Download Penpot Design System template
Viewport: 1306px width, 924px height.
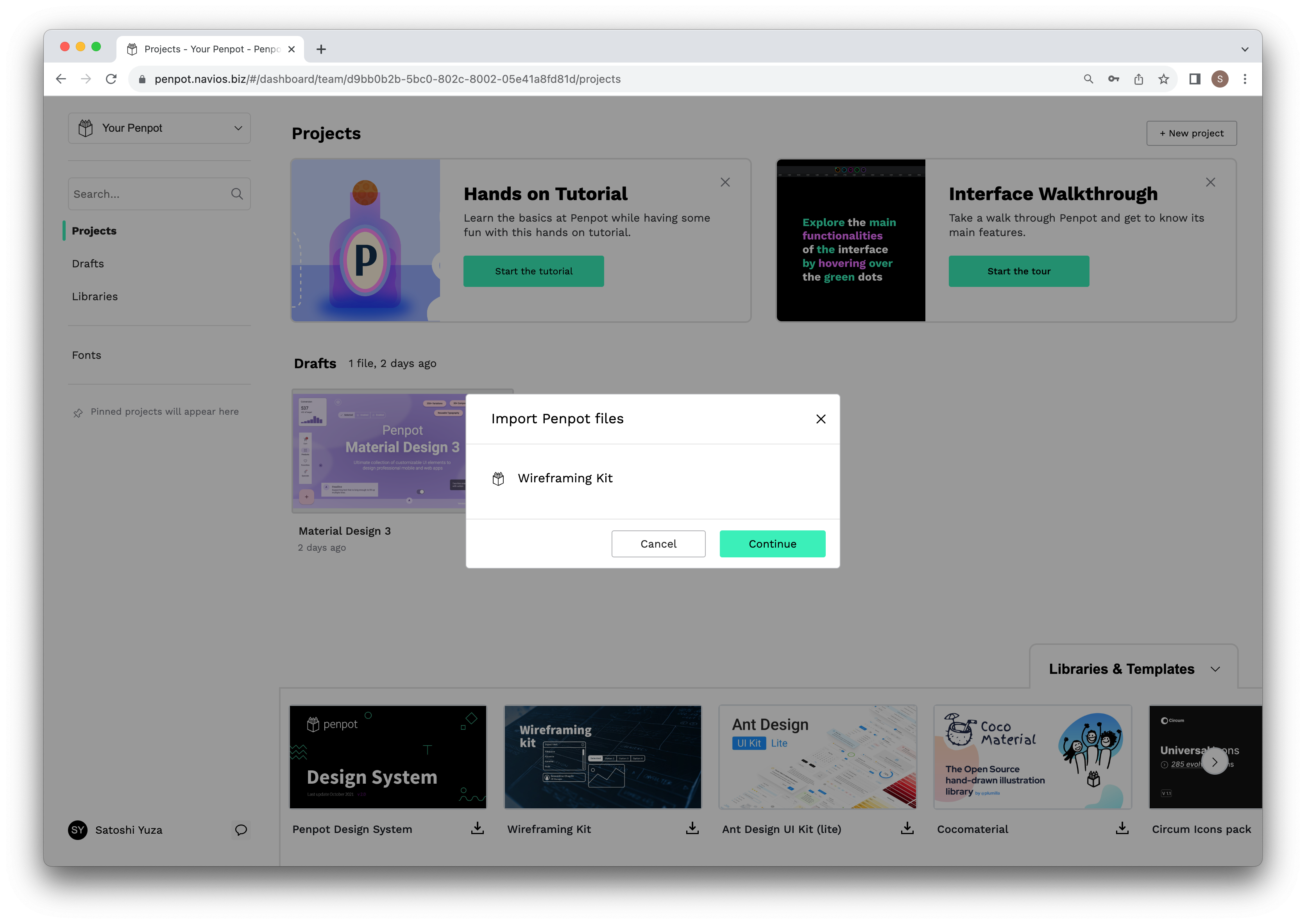click(x=477, y=828)
